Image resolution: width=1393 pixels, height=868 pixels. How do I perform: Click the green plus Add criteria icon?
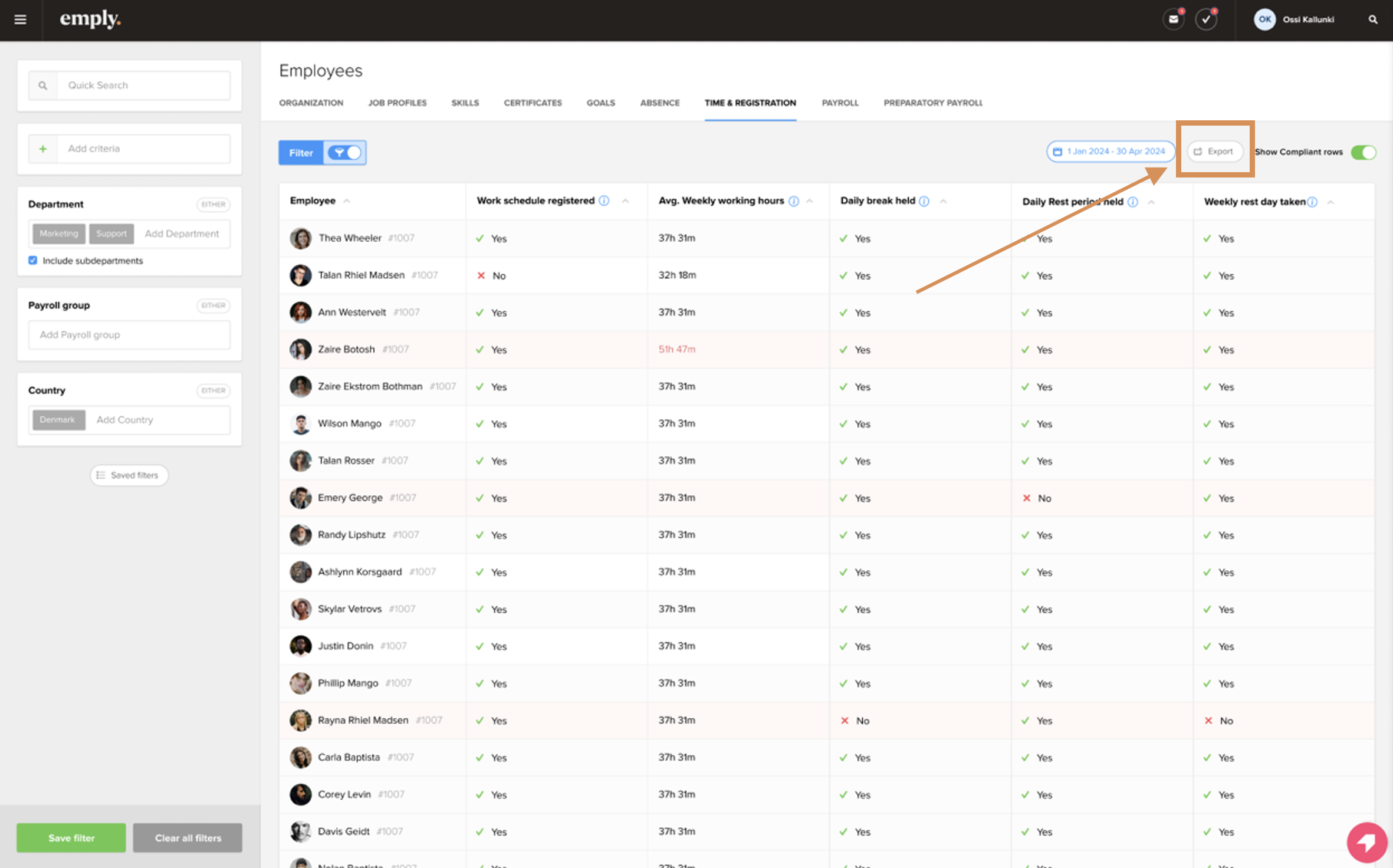click(x=43, y=149)
